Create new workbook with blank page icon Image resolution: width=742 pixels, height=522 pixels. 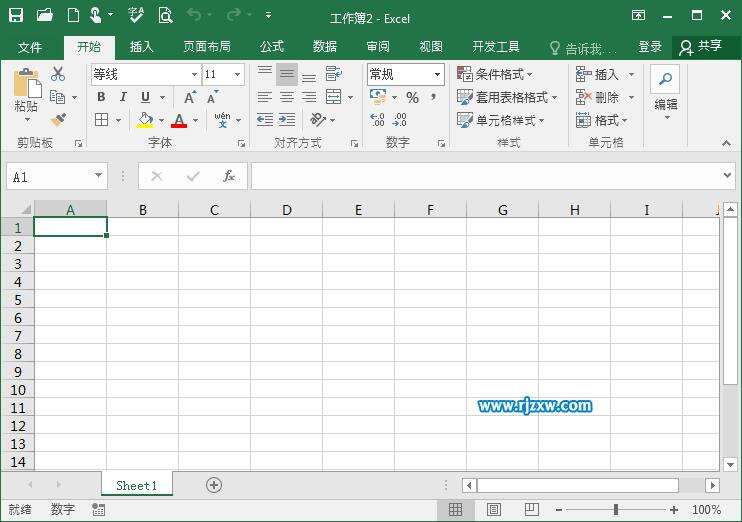point(73,15)
